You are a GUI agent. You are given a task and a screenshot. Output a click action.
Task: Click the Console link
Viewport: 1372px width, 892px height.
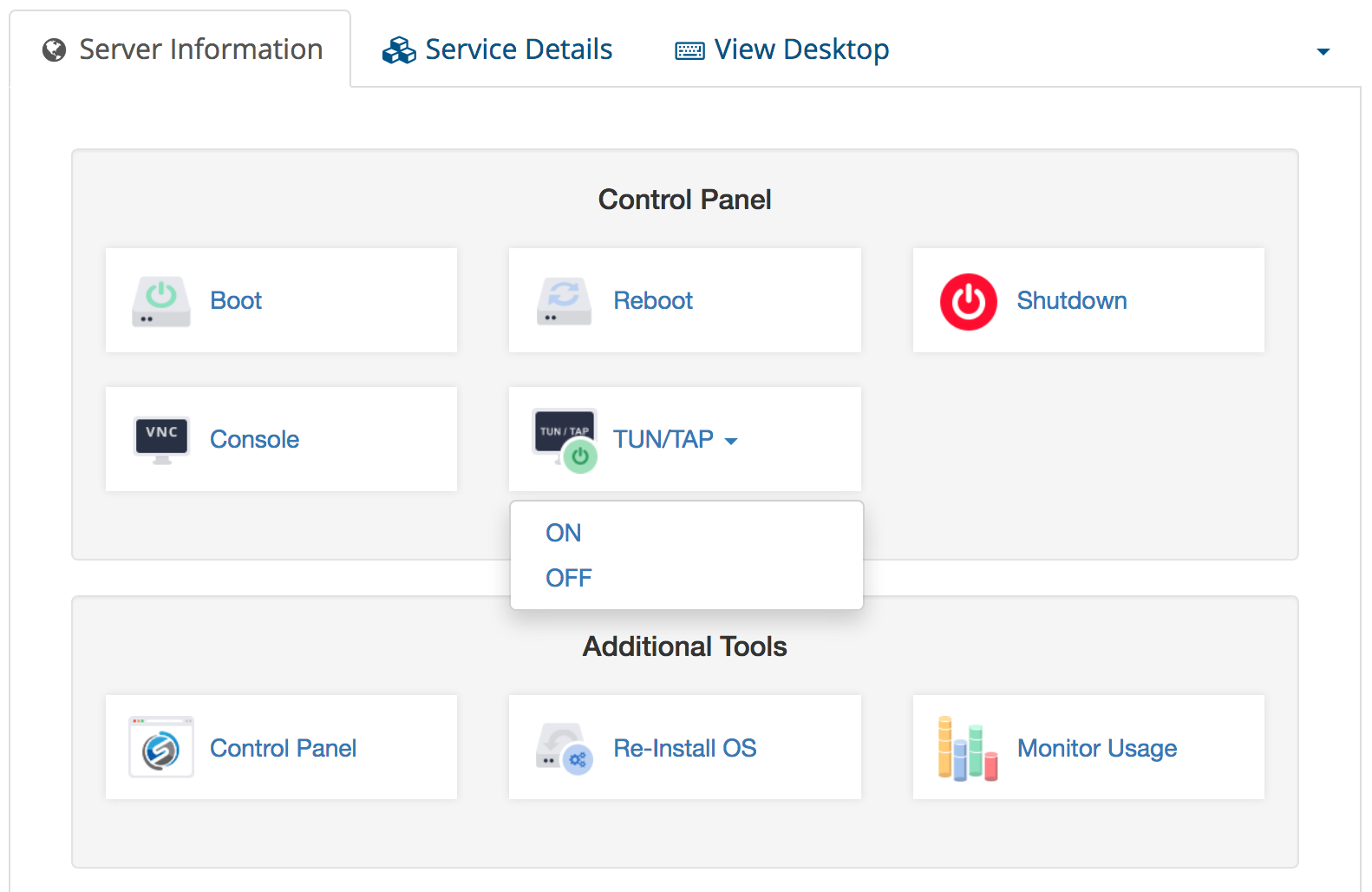pyautogui.click(x=254, y=439)
